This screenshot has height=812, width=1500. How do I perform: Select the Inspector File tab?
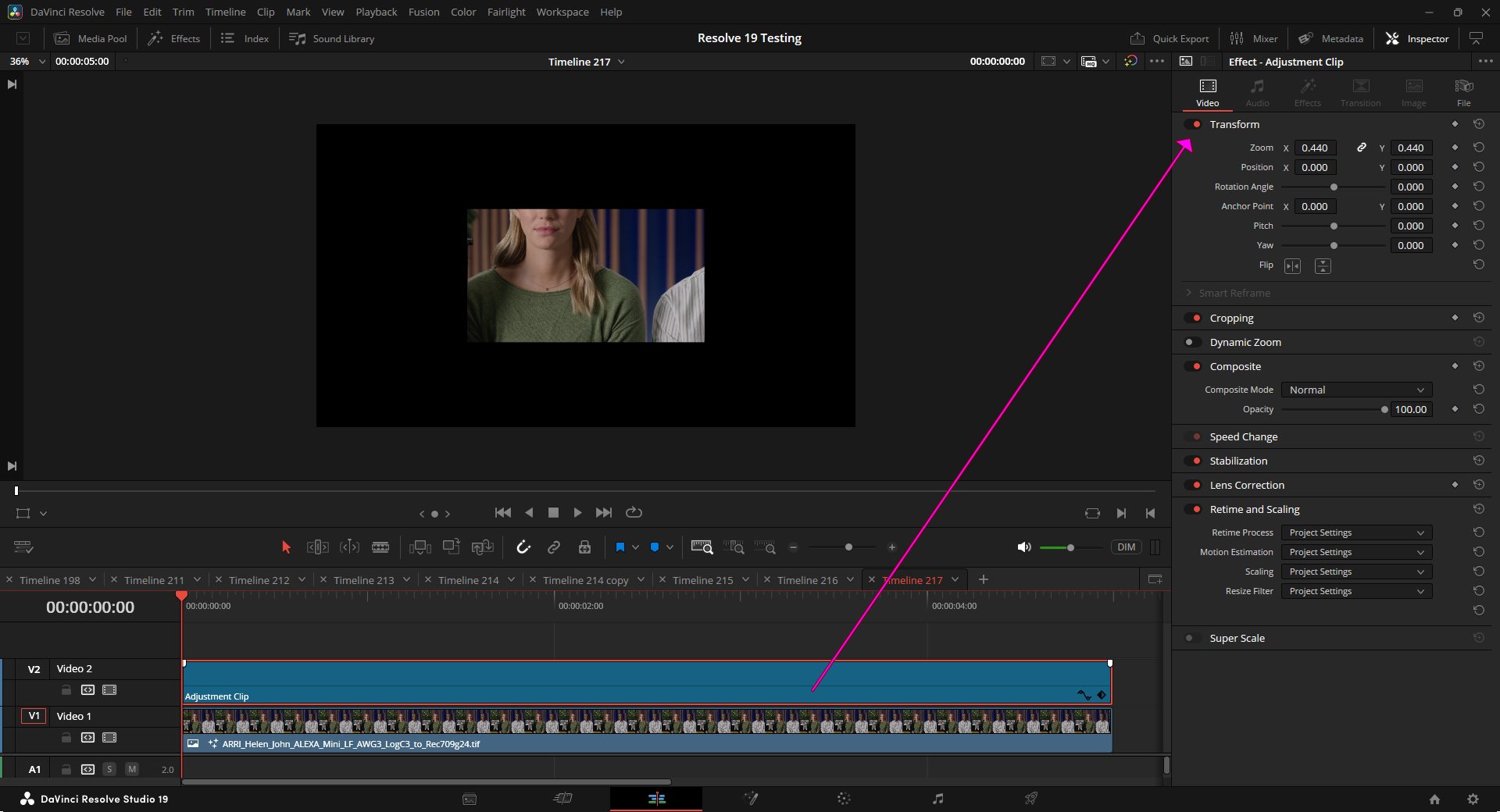click(x=1463, y=92)
